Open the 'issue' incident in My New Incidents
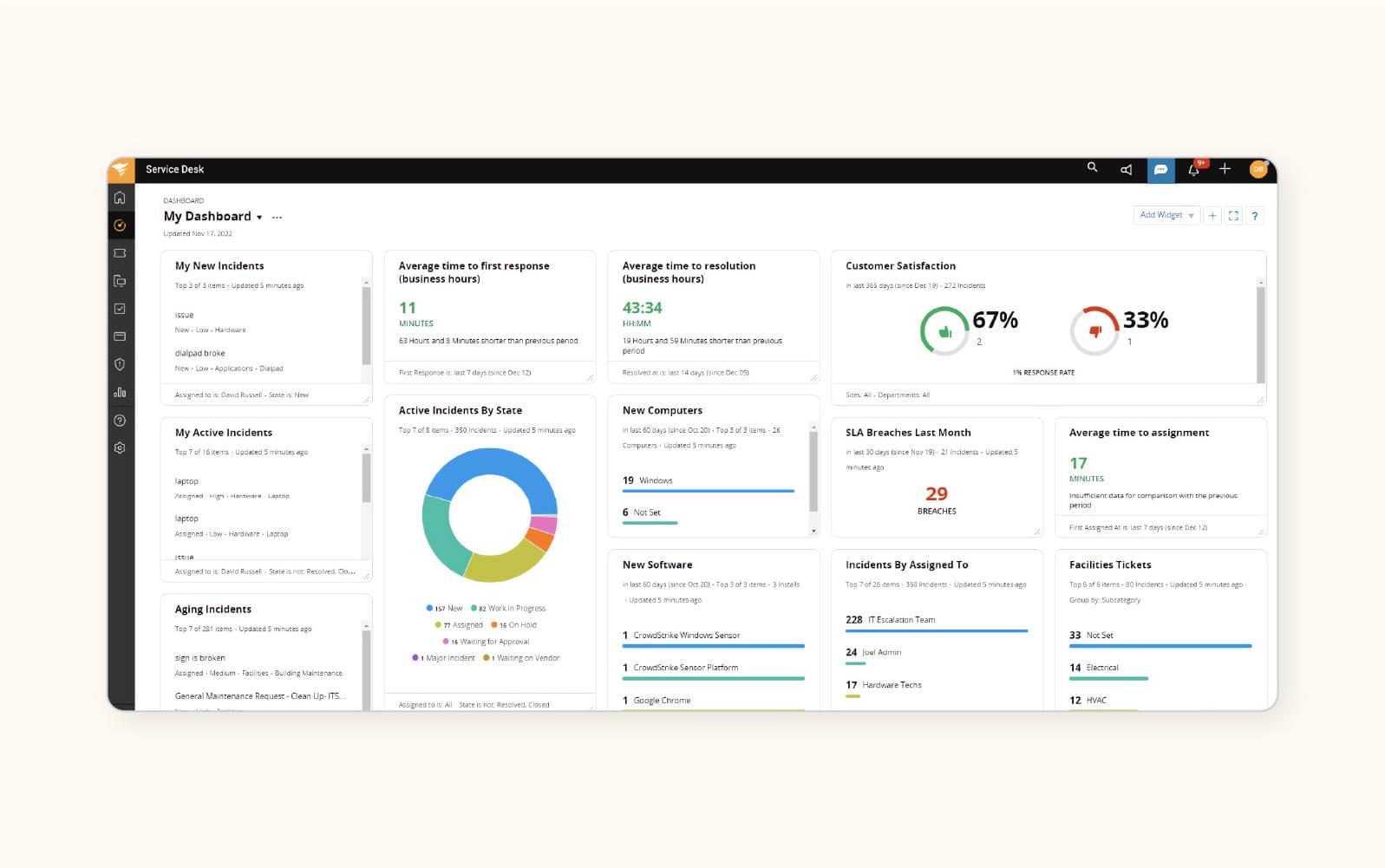The width and height of the screenshot is (1385, 868). point(184,315)
